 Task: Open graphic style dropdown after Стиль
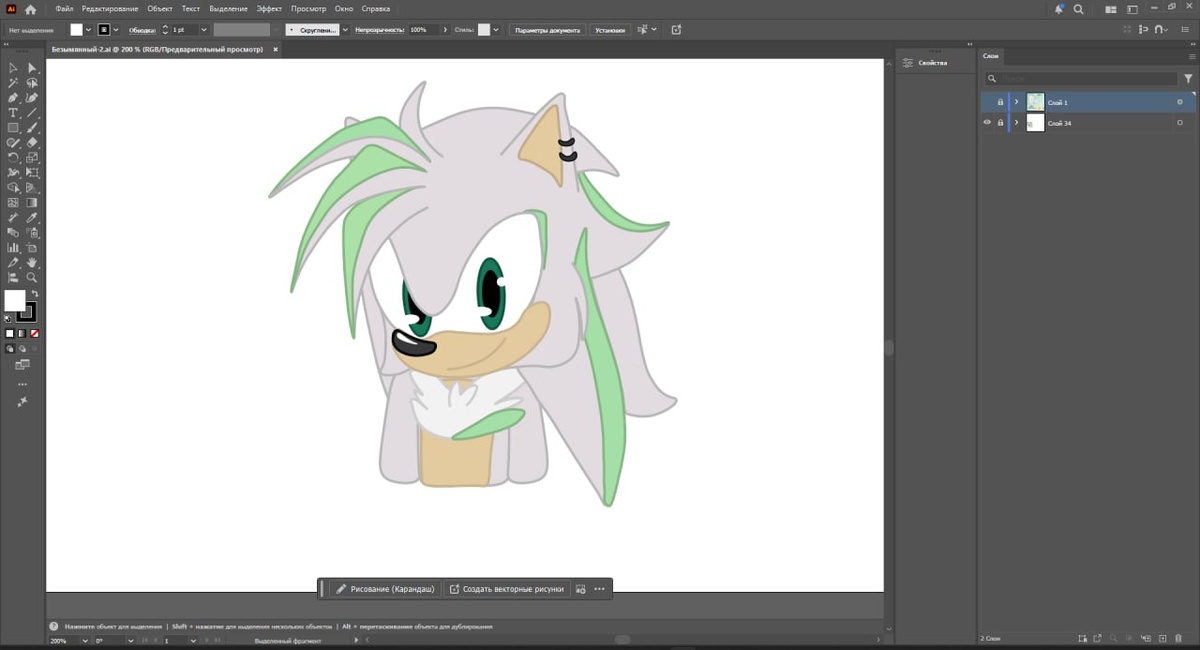497,30
